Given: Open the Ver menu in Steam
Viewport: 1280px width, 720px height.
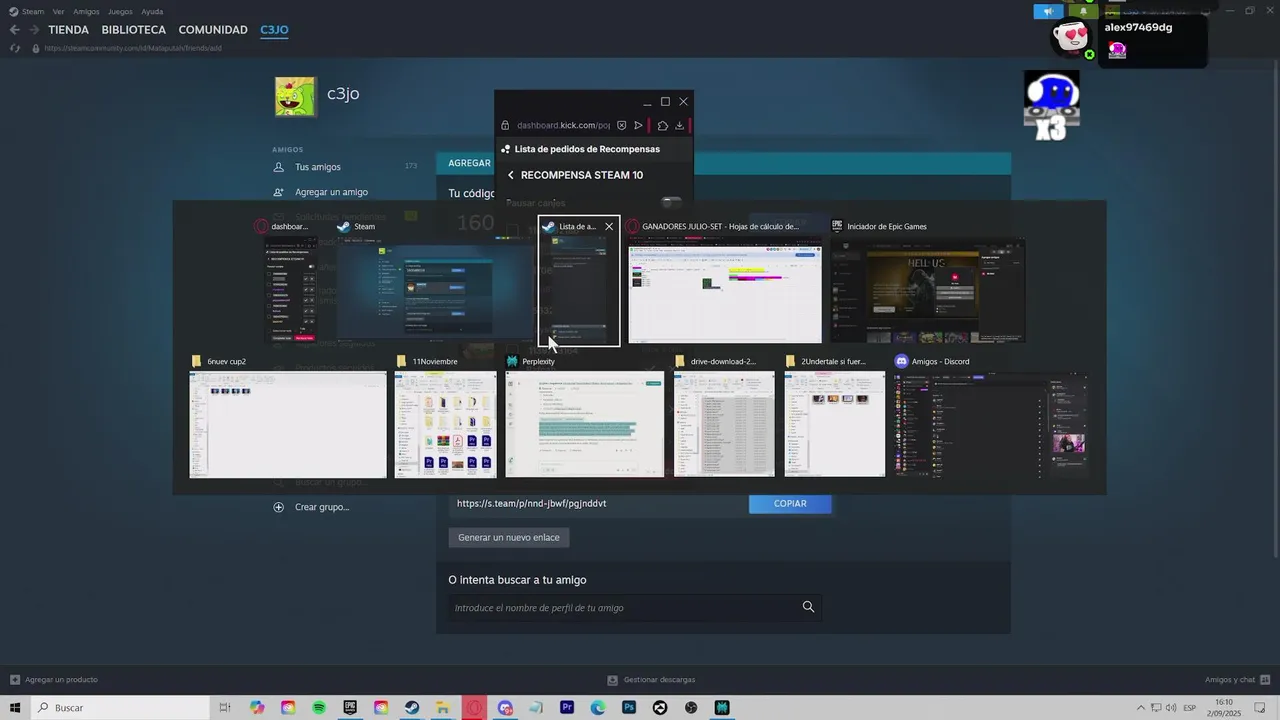Looking at the screenshot, I should pos(58,12).
